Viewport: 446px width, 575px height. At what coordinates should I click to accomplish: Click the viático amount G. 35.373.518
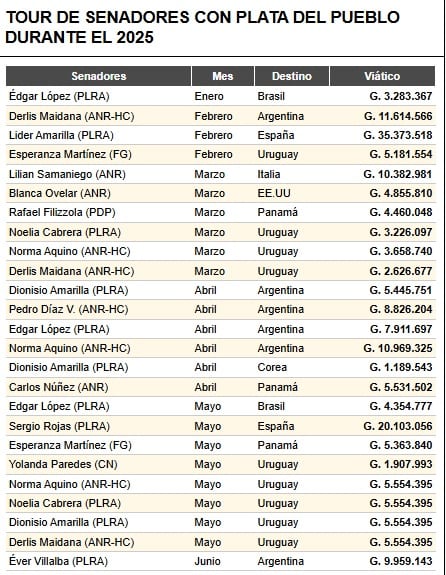(398, 135)
